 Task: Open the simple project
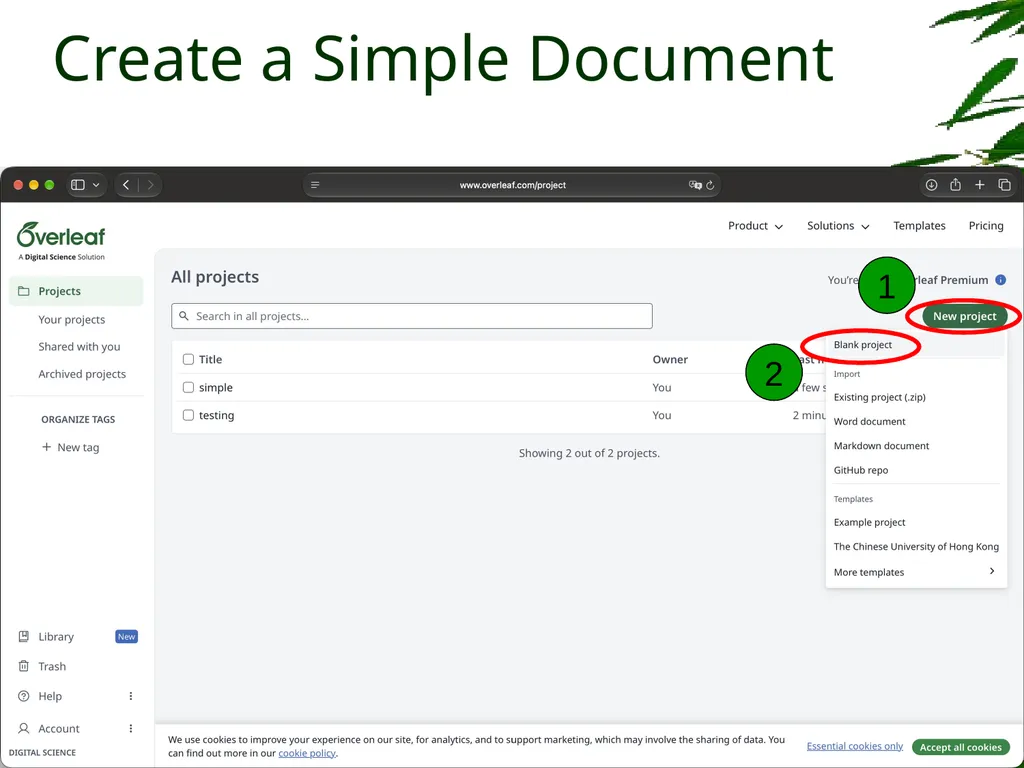point(216,387)
